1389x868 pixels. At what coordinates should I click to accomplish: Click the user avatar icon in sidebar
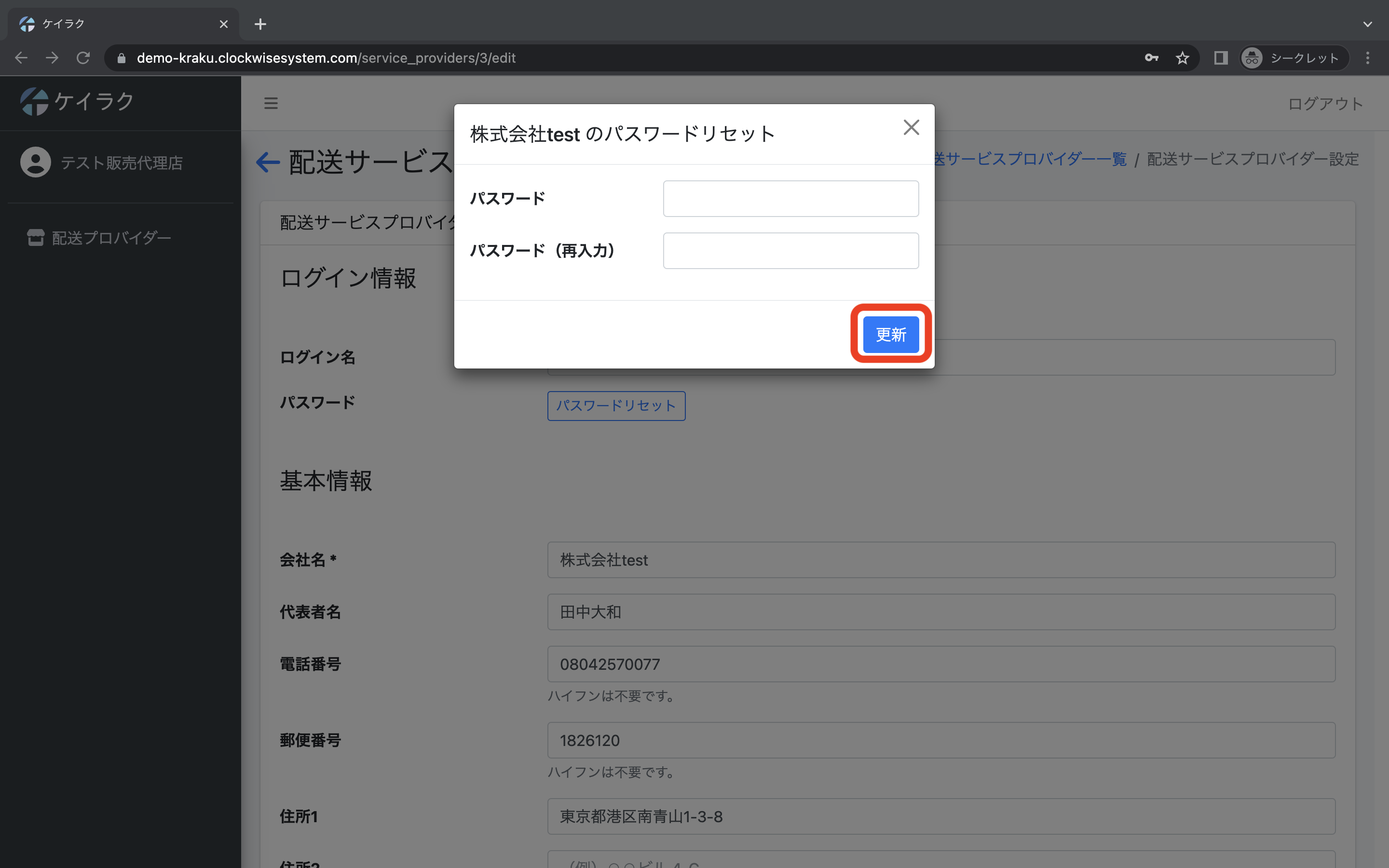coord(36,163)
